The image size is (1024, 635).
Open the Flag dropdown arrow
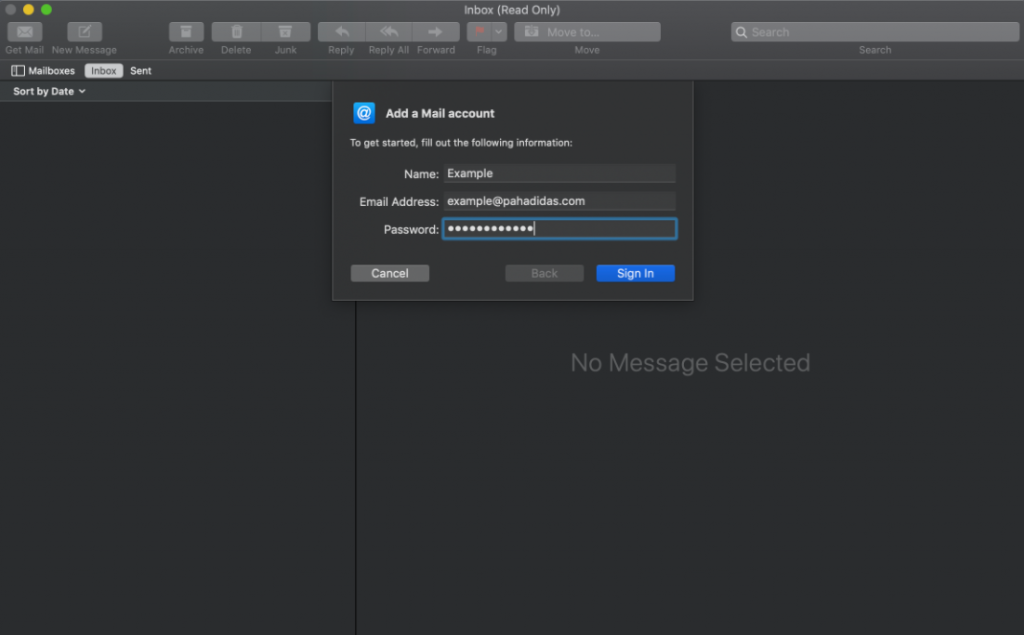(499, 32)
